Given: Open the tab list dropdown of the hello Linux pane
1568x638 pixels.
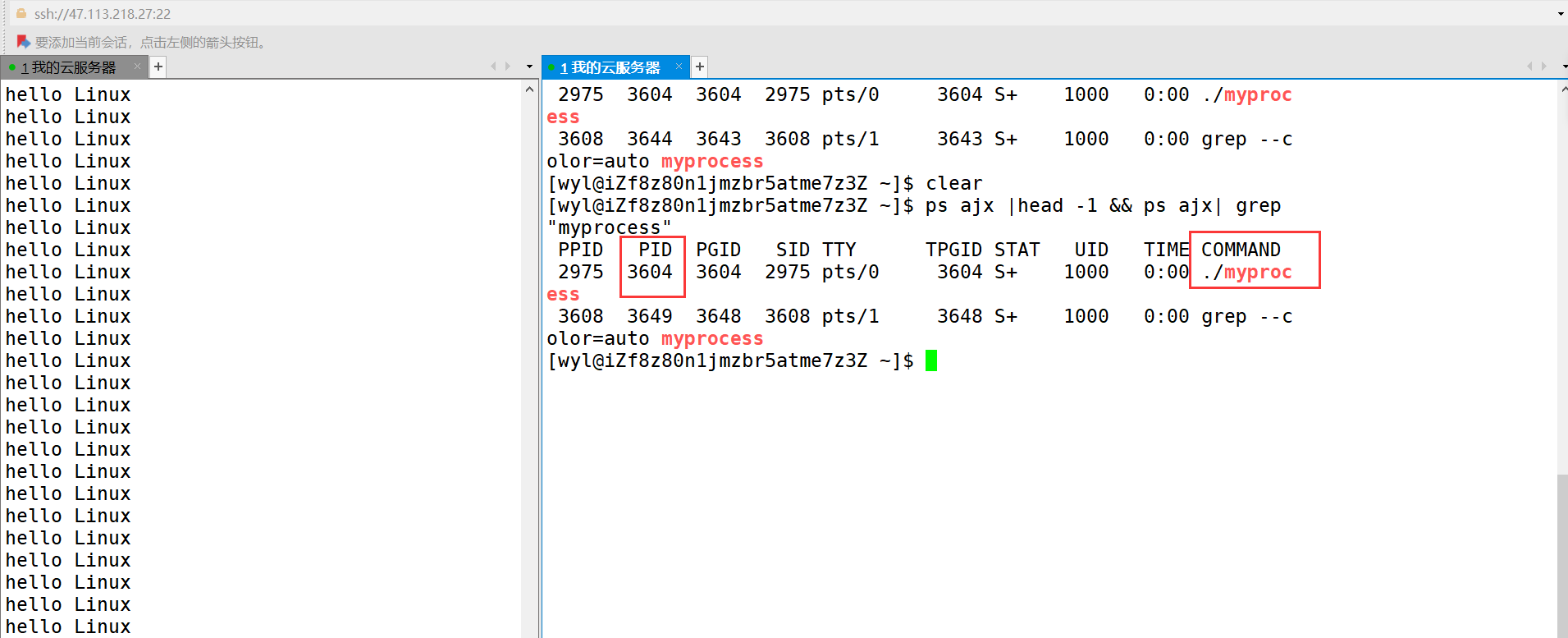Looking at the screenshot, I should pos(529,67).
